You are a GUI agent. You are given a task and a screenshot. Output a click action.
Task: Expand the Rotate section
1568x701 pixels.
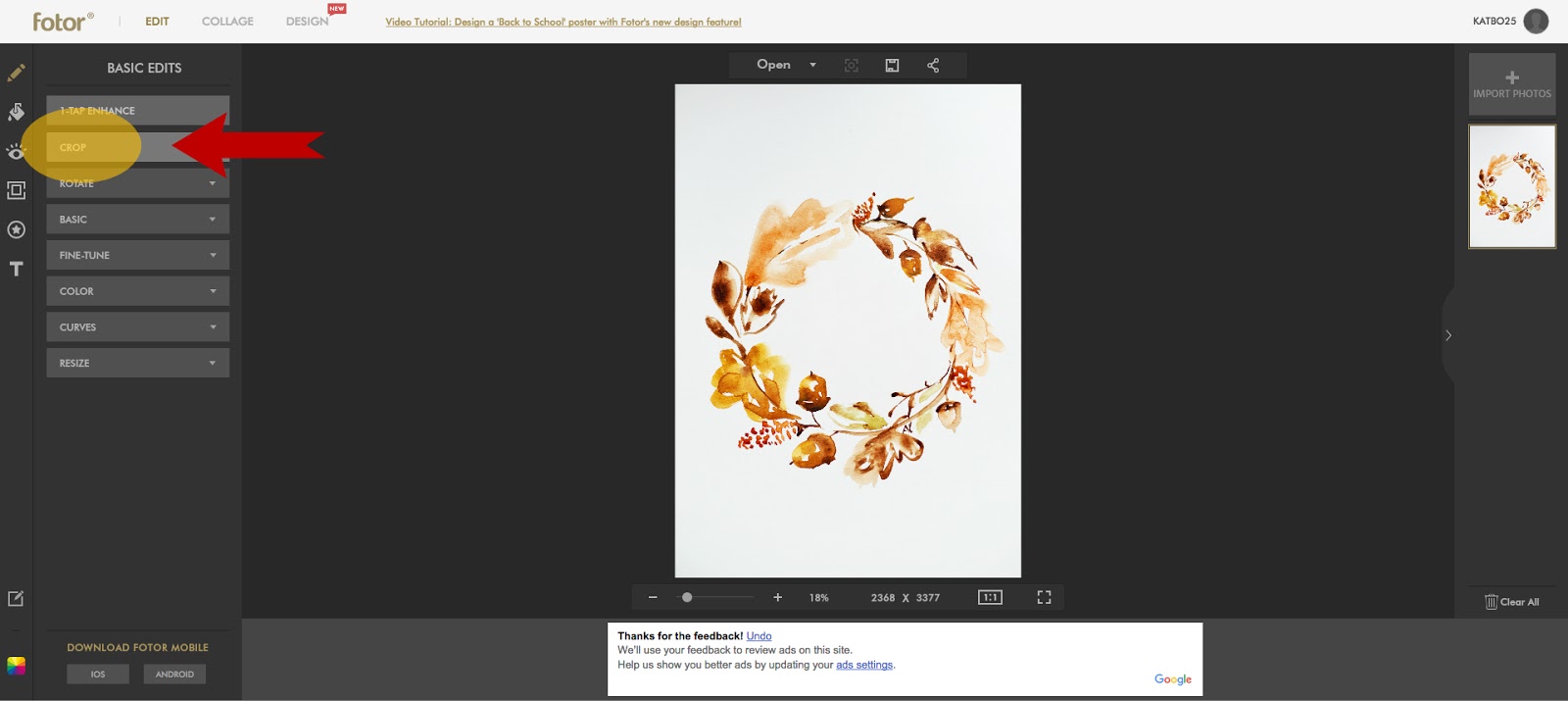(138, 183)
